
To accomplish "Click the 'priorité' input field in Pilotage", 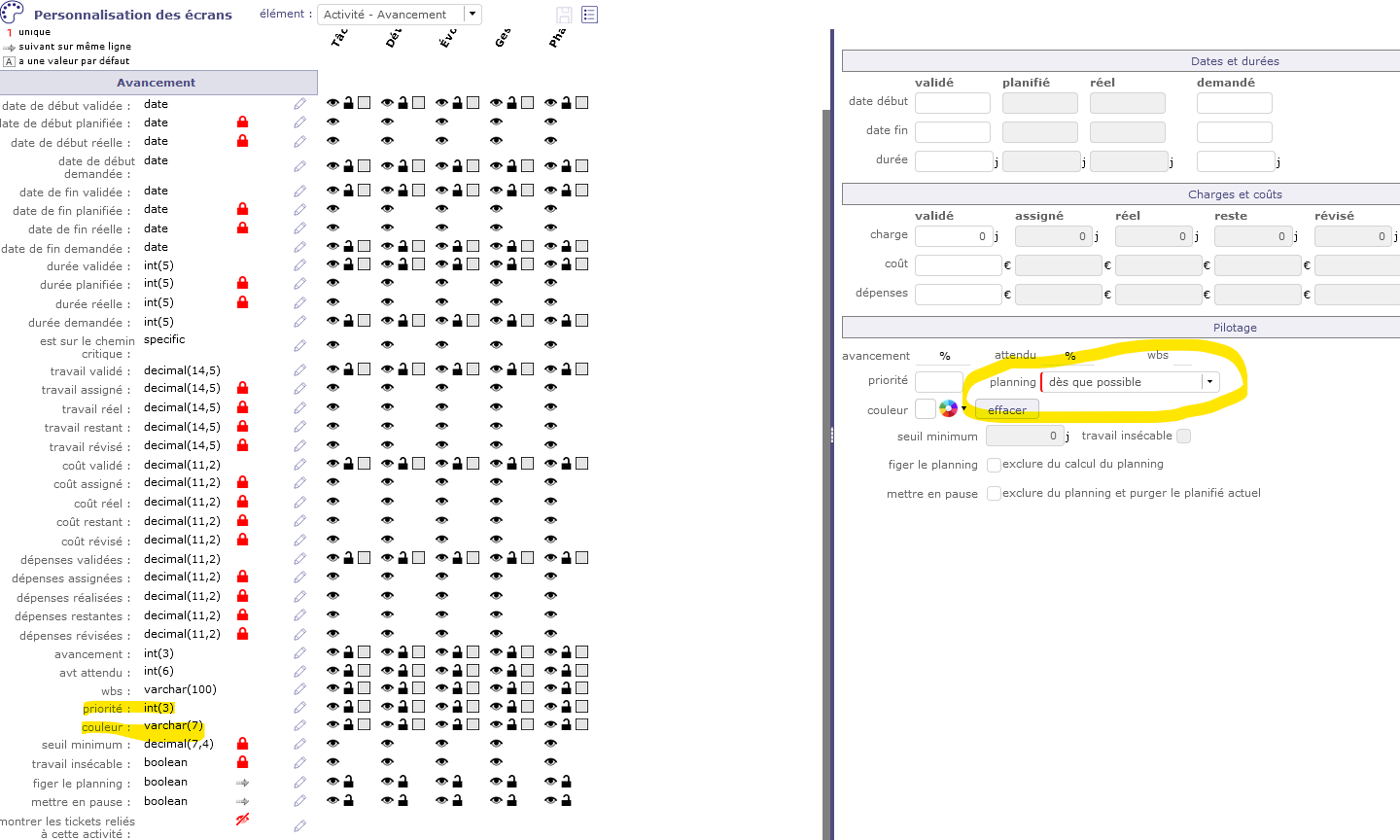I will [939, 382].
